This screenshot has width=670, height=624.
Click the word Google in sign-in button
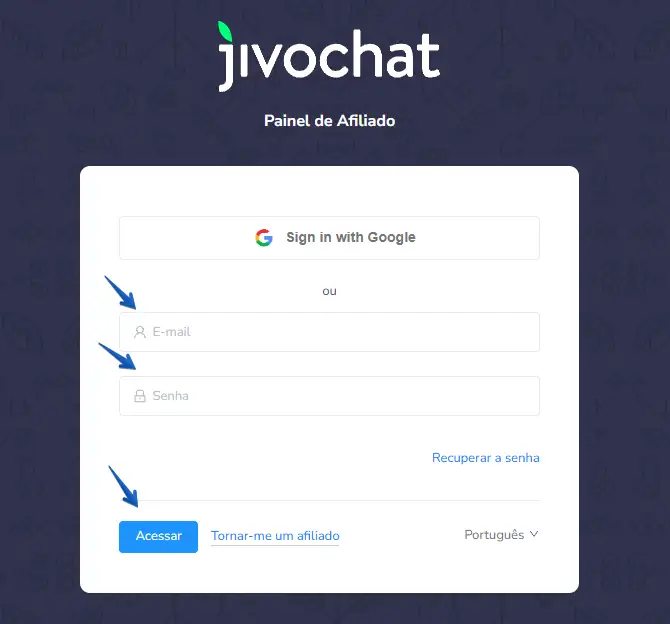pos(391,238)
